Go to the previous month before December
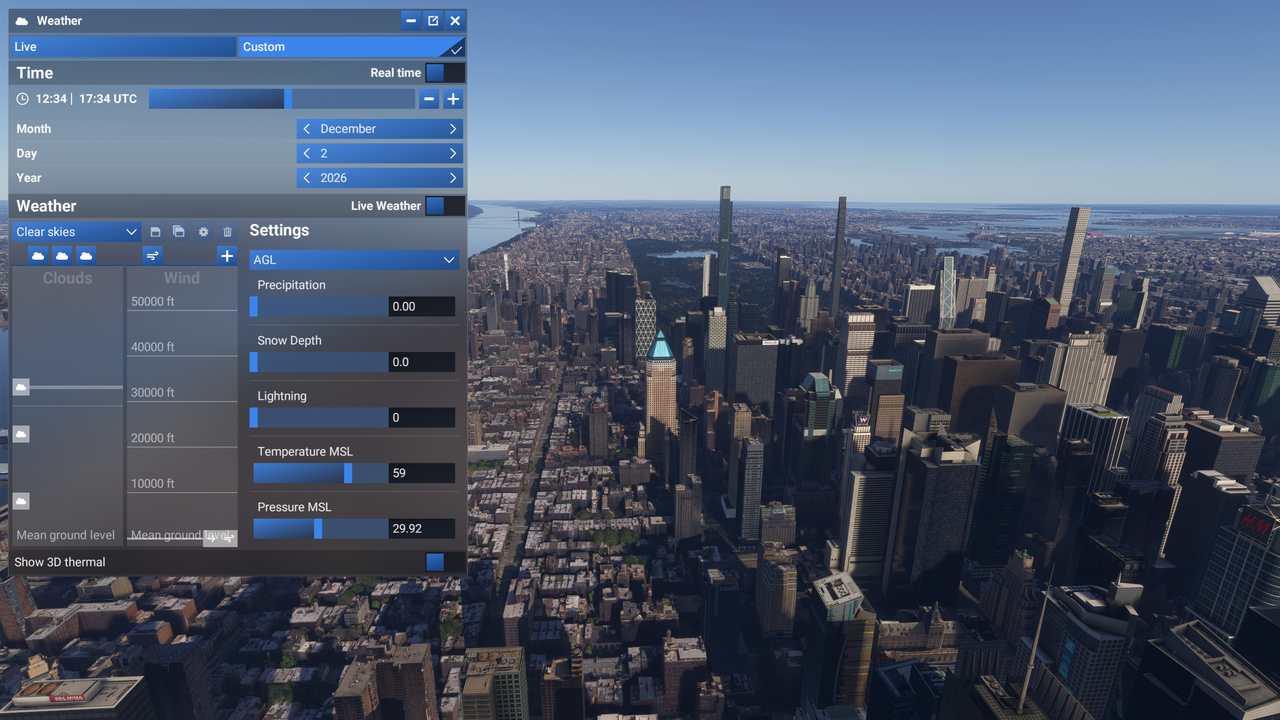 click(307, 129)
